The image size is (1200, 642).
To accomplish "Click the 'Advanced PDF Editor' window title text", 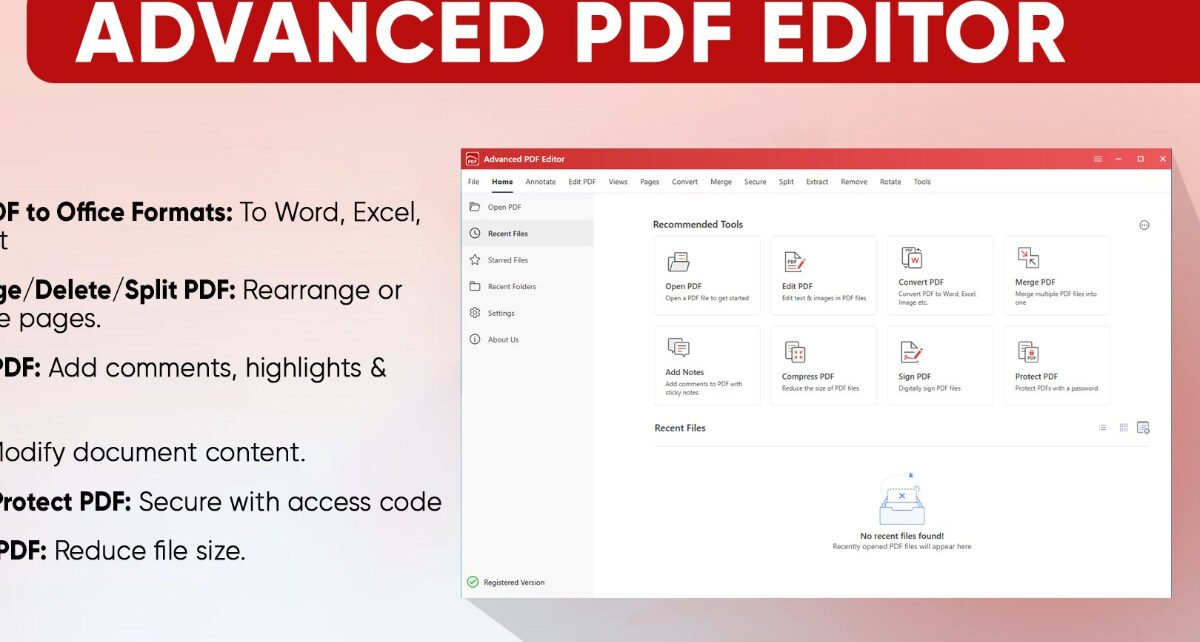I will pos(524,159).
